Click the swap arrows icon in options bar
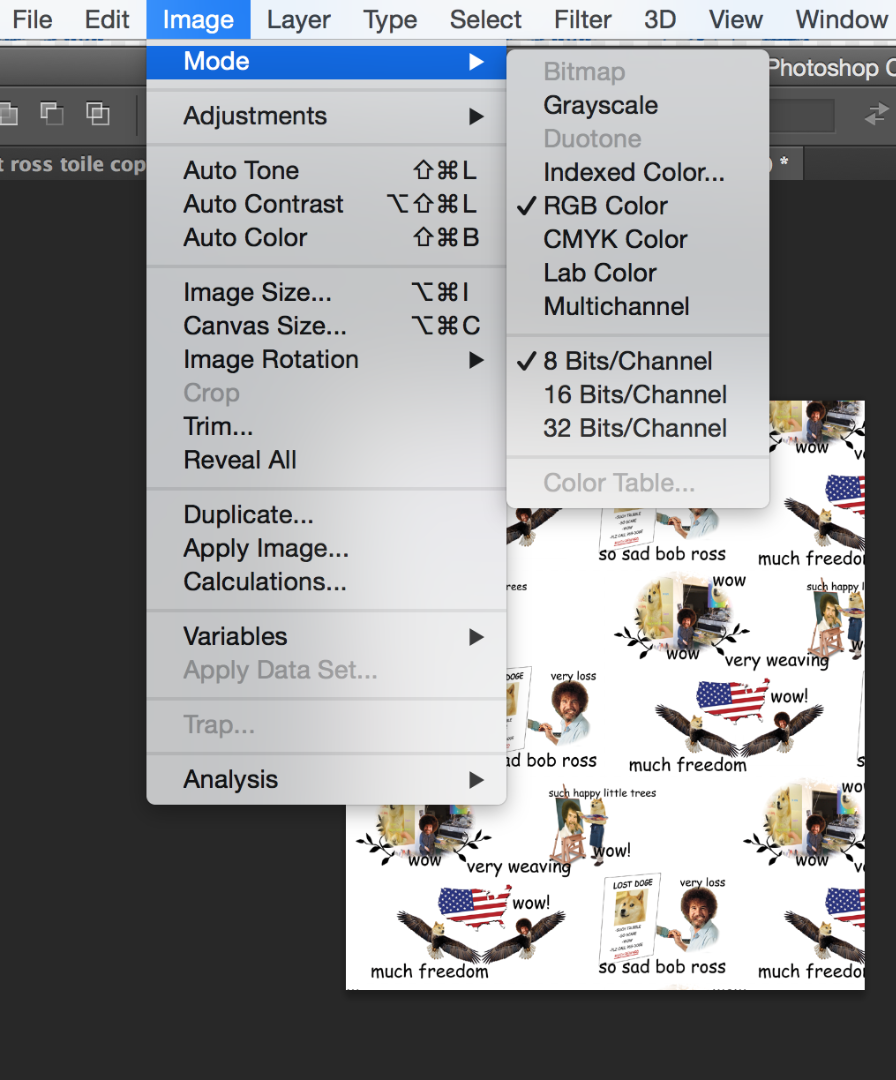 pyautogui.click(x=877, y=114)
